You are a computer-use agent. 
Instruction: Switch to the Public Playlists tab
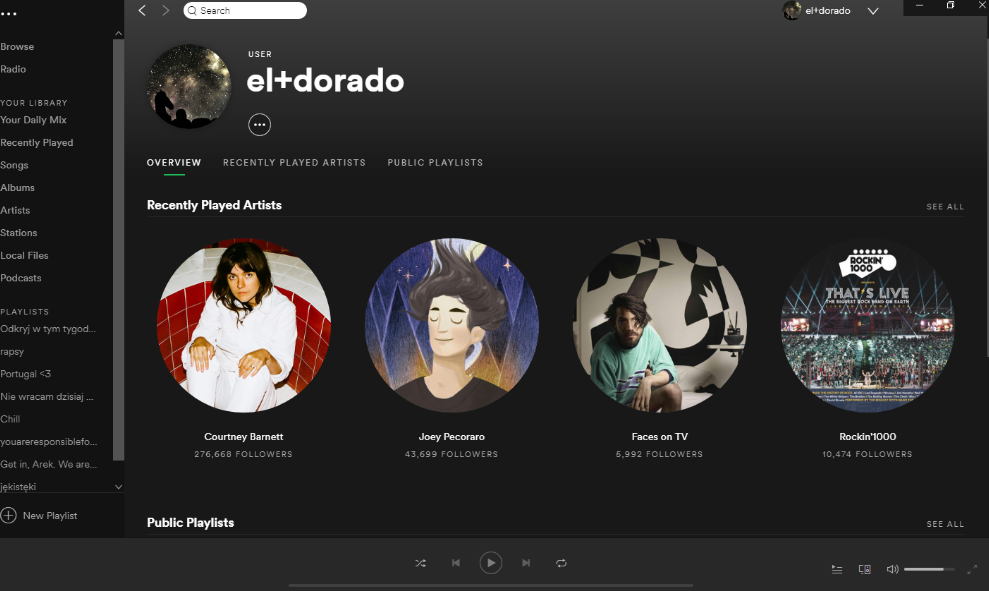pyautogui.click(x=435, y=162)
